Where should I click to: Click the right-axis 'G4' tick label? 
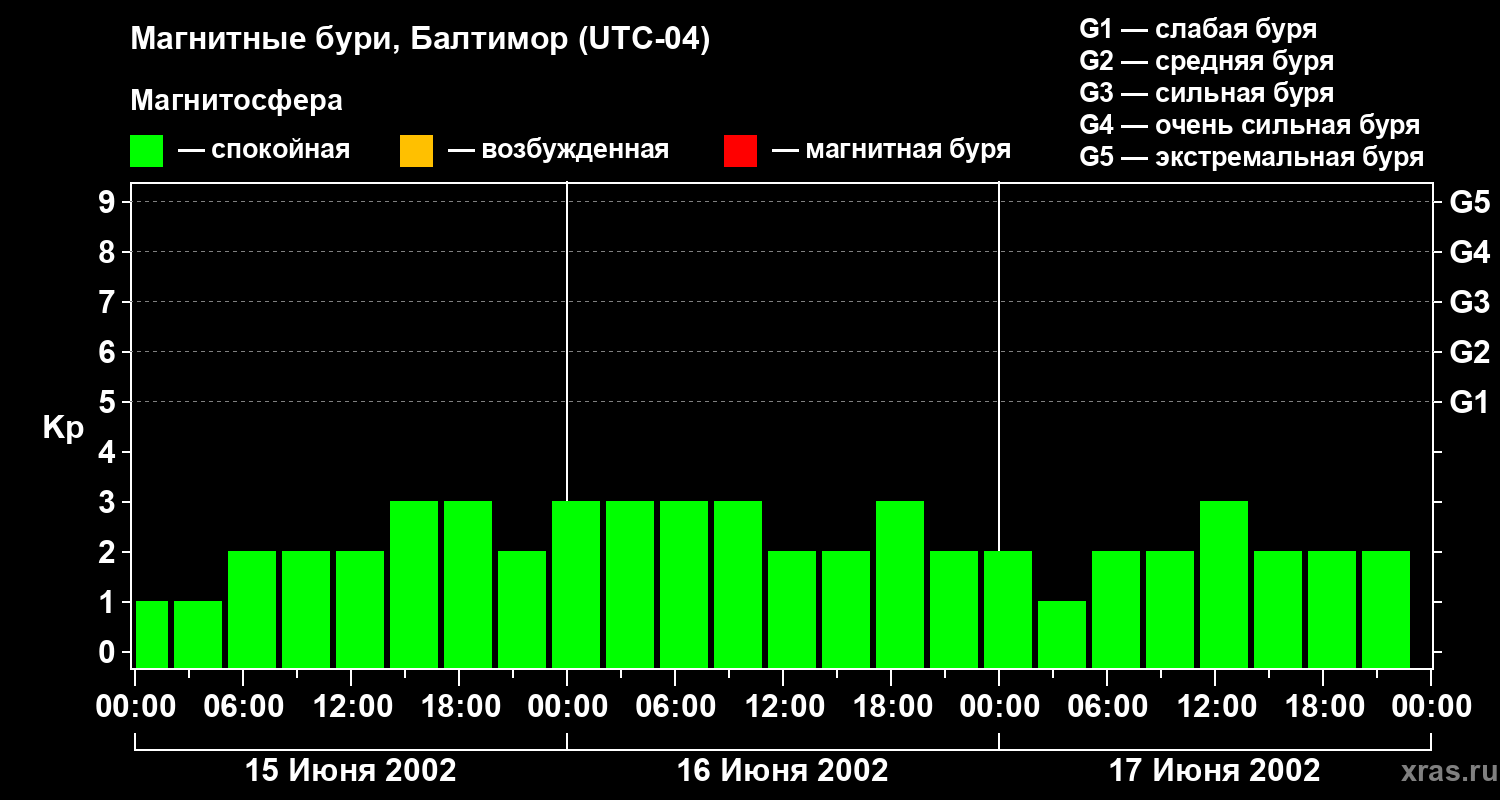pos(1469,252)
